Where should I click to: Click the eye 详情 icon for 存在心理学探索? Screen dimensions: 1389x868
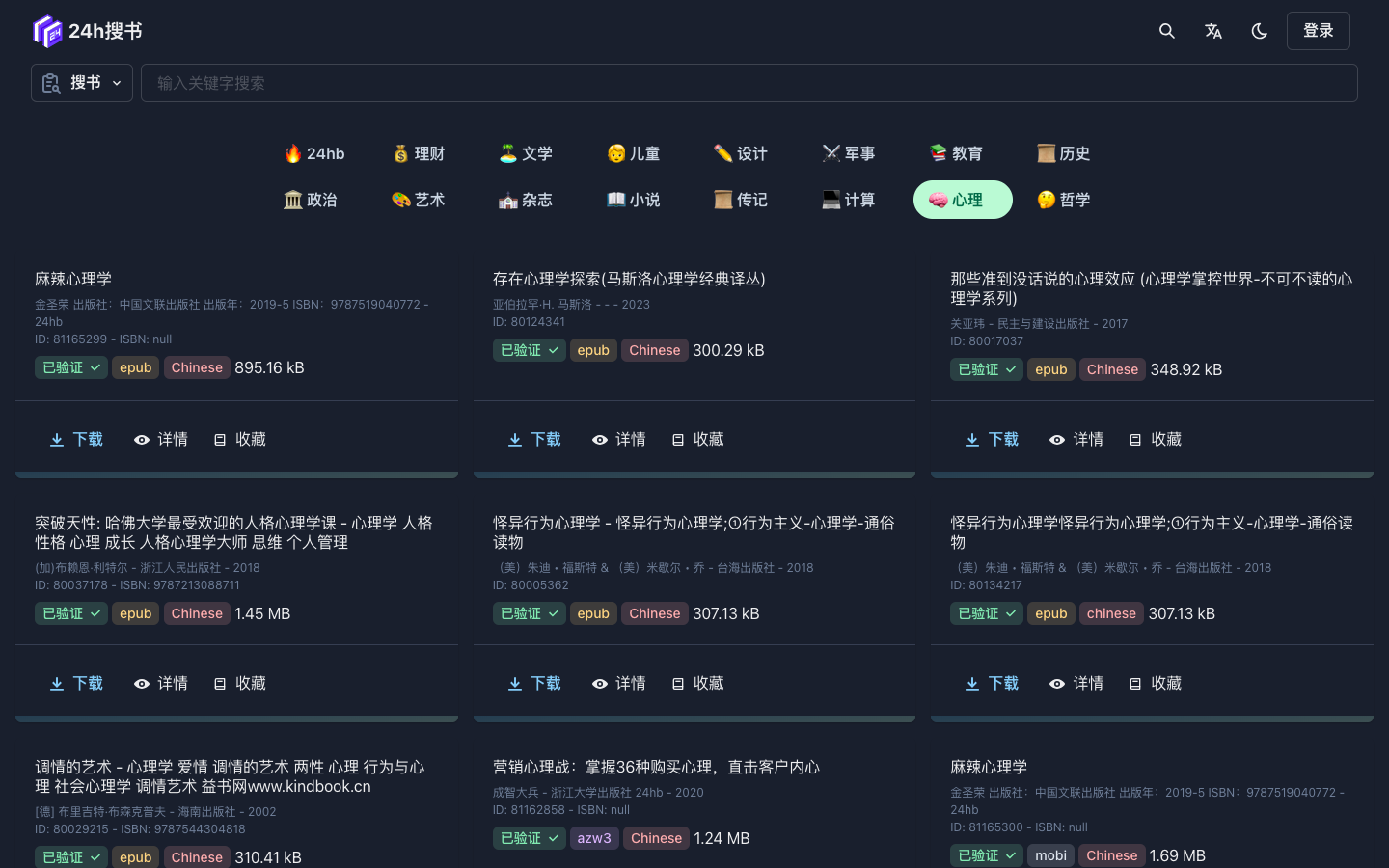coord(599,439)
